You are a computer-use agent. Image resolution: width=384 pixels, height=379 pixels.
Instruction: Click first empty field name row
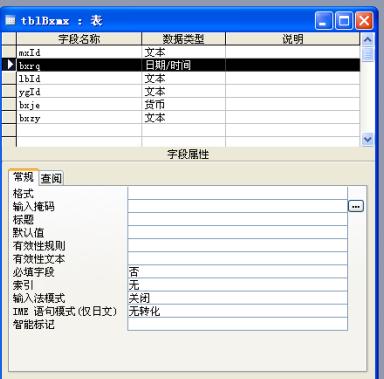pos(79,131)
